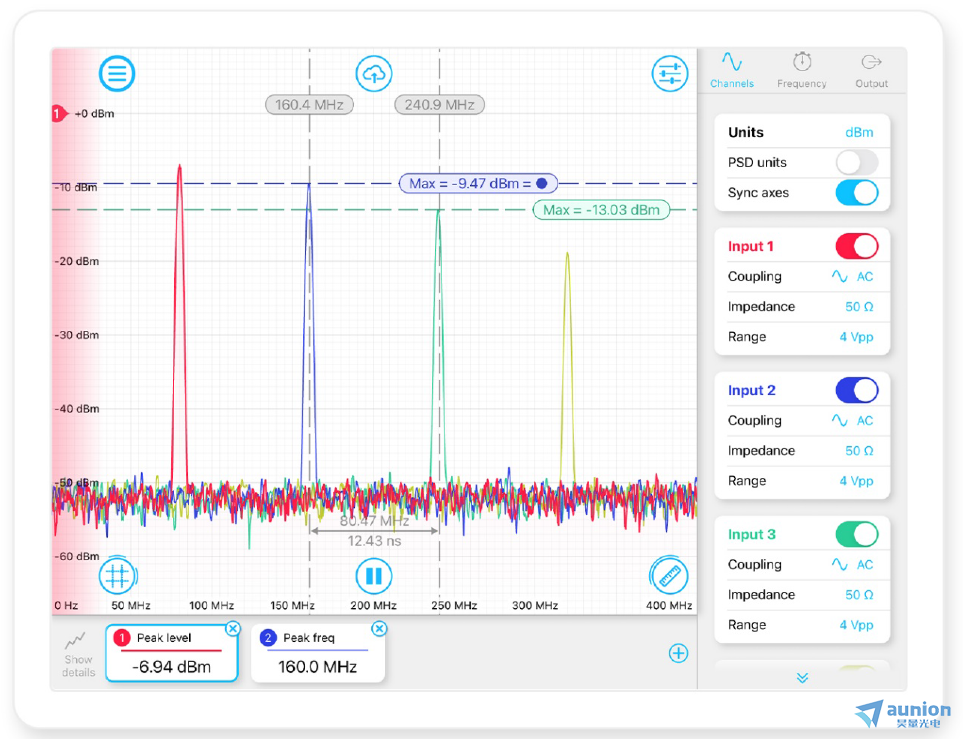Click the 80.47 MHz cursor difference readout

374,522
